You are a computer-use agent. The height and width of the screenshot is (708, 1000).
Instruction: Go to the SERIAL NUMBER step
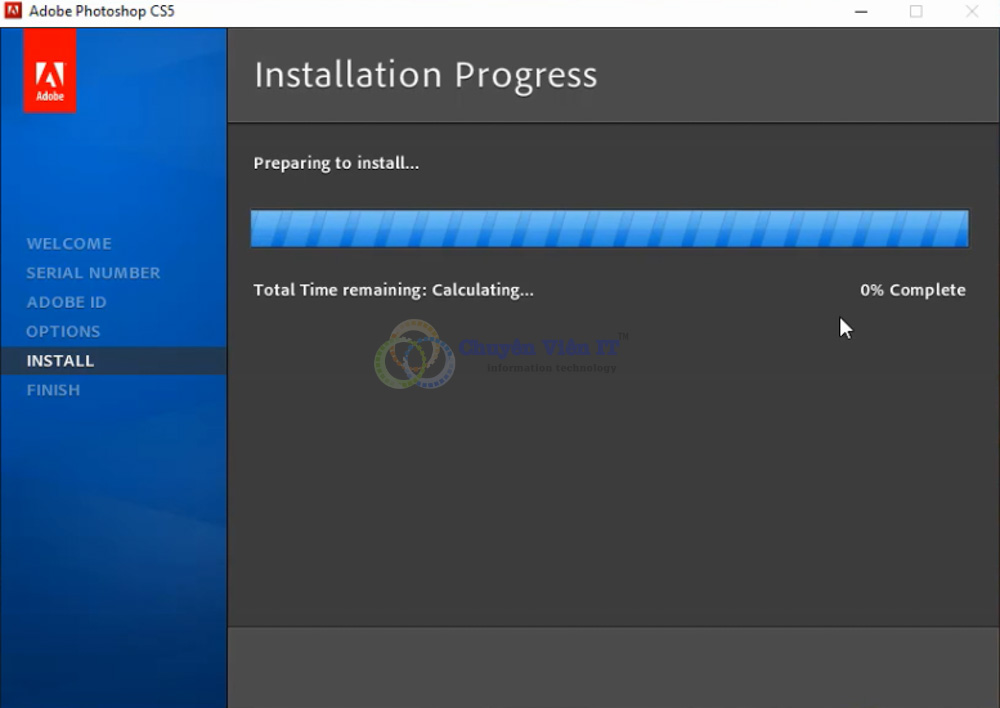[93, 273]
